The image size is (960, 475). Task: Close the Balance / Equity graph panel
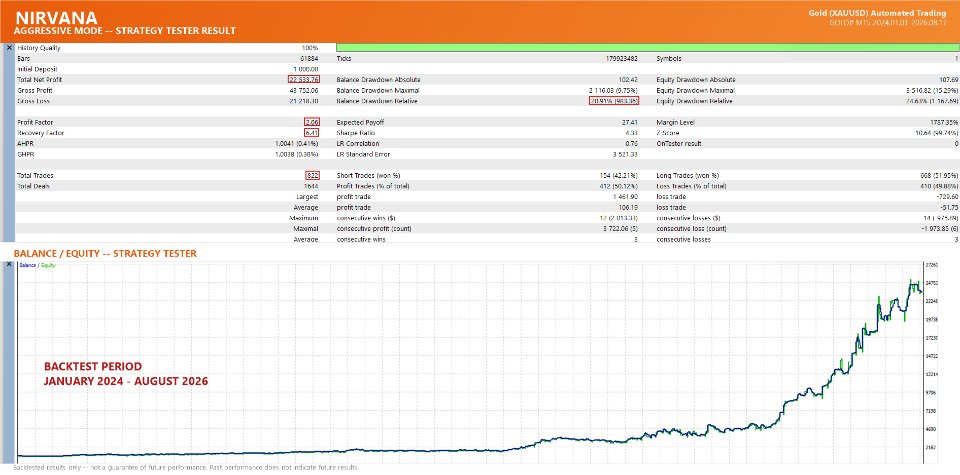(9, 264)
